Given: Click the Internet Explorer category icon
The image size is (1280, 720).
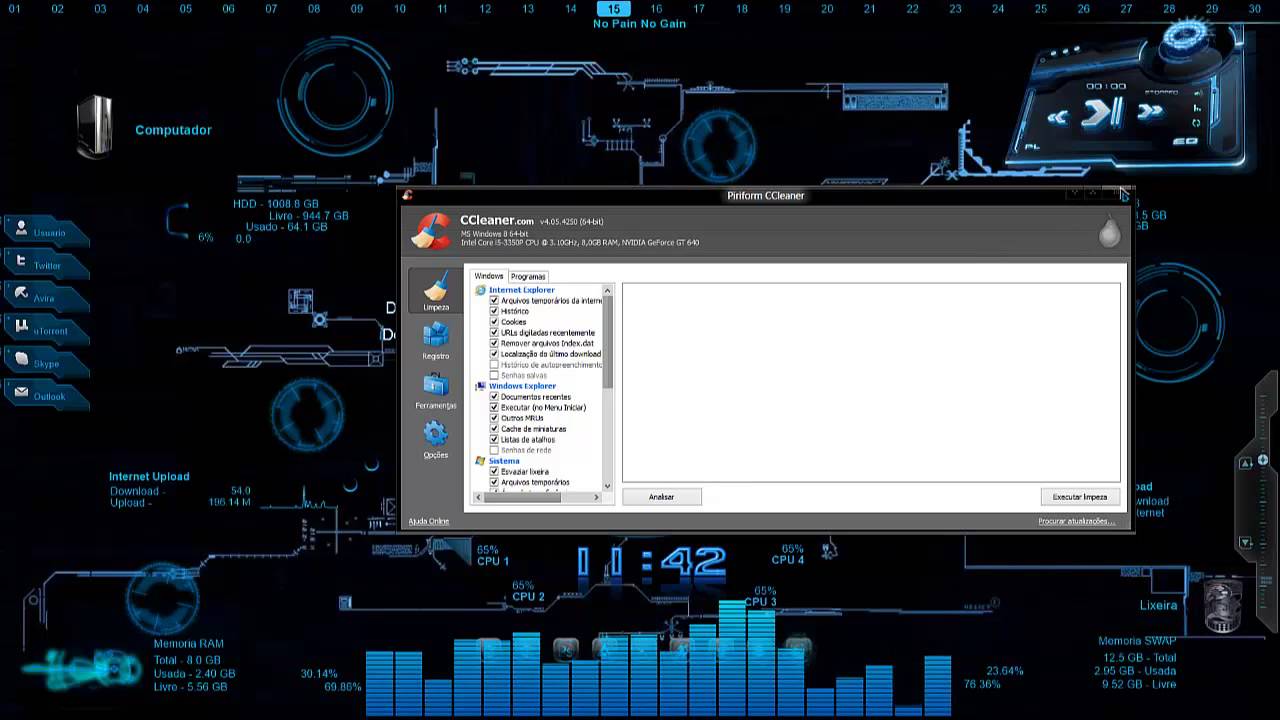Looking at the screenshot, I should (x=480, y=290).
